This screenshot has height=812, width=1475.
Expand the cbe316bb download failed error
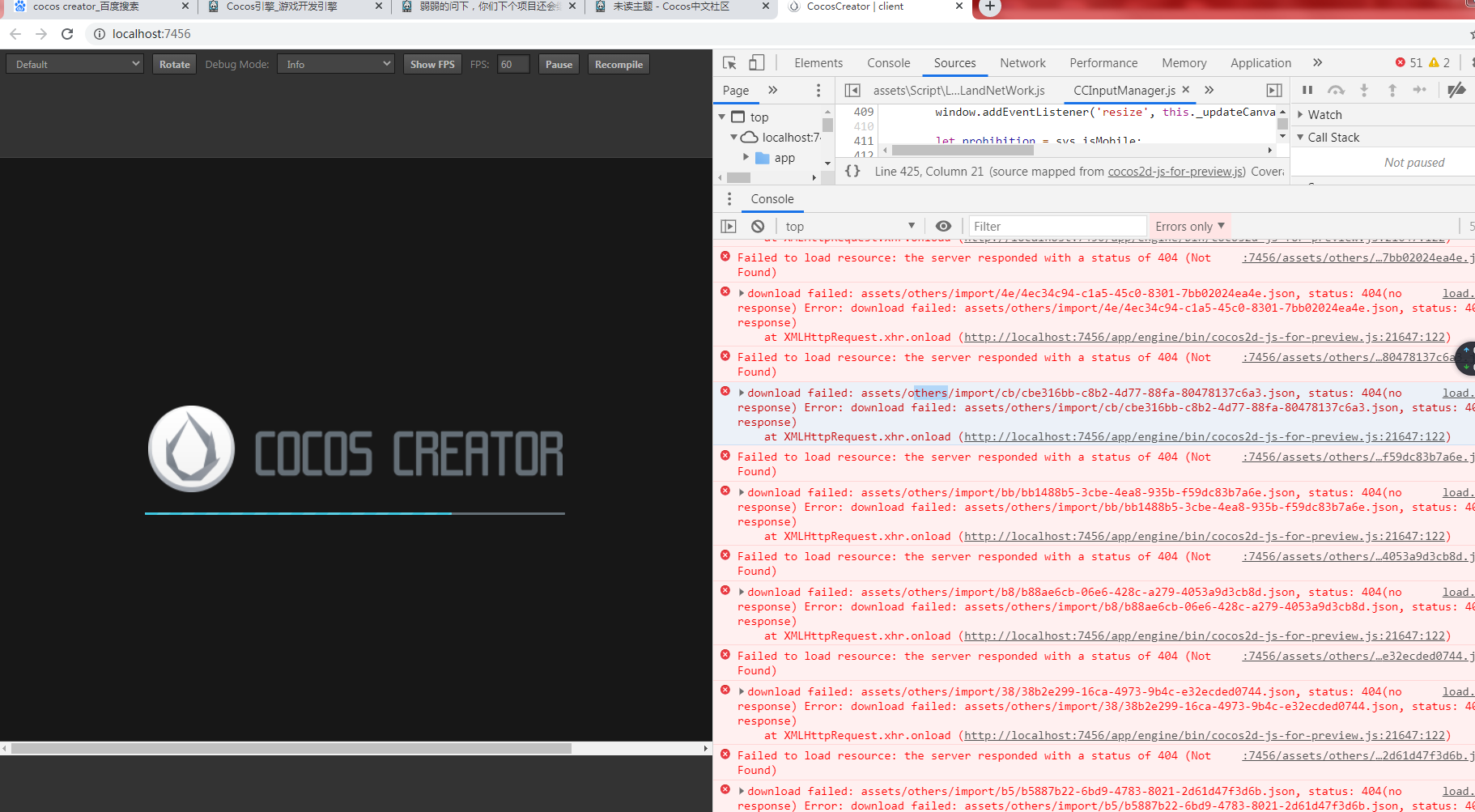click(741, 393)
